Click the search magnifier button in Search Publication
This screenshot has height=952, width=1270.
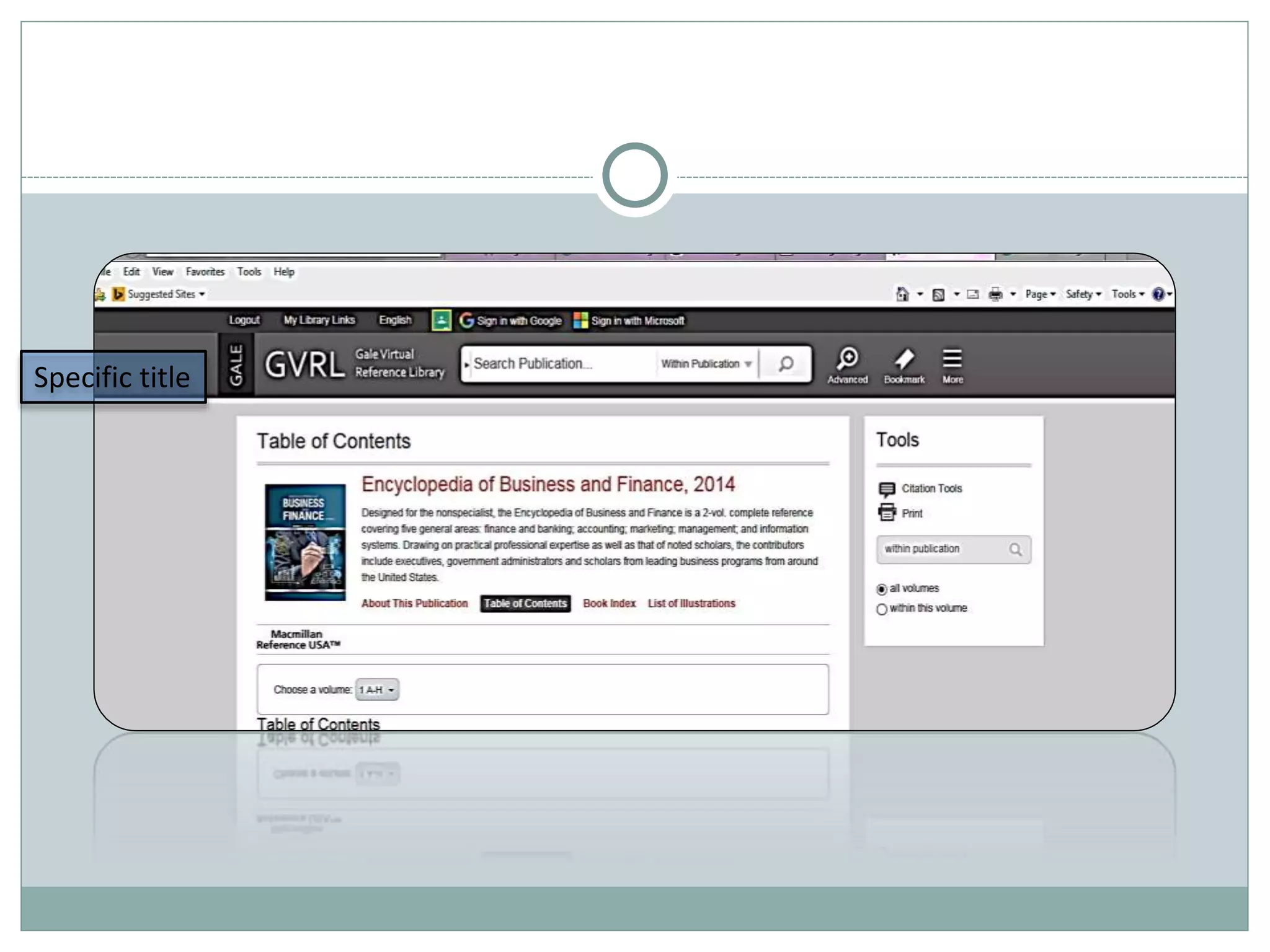[x=786, y=364]
